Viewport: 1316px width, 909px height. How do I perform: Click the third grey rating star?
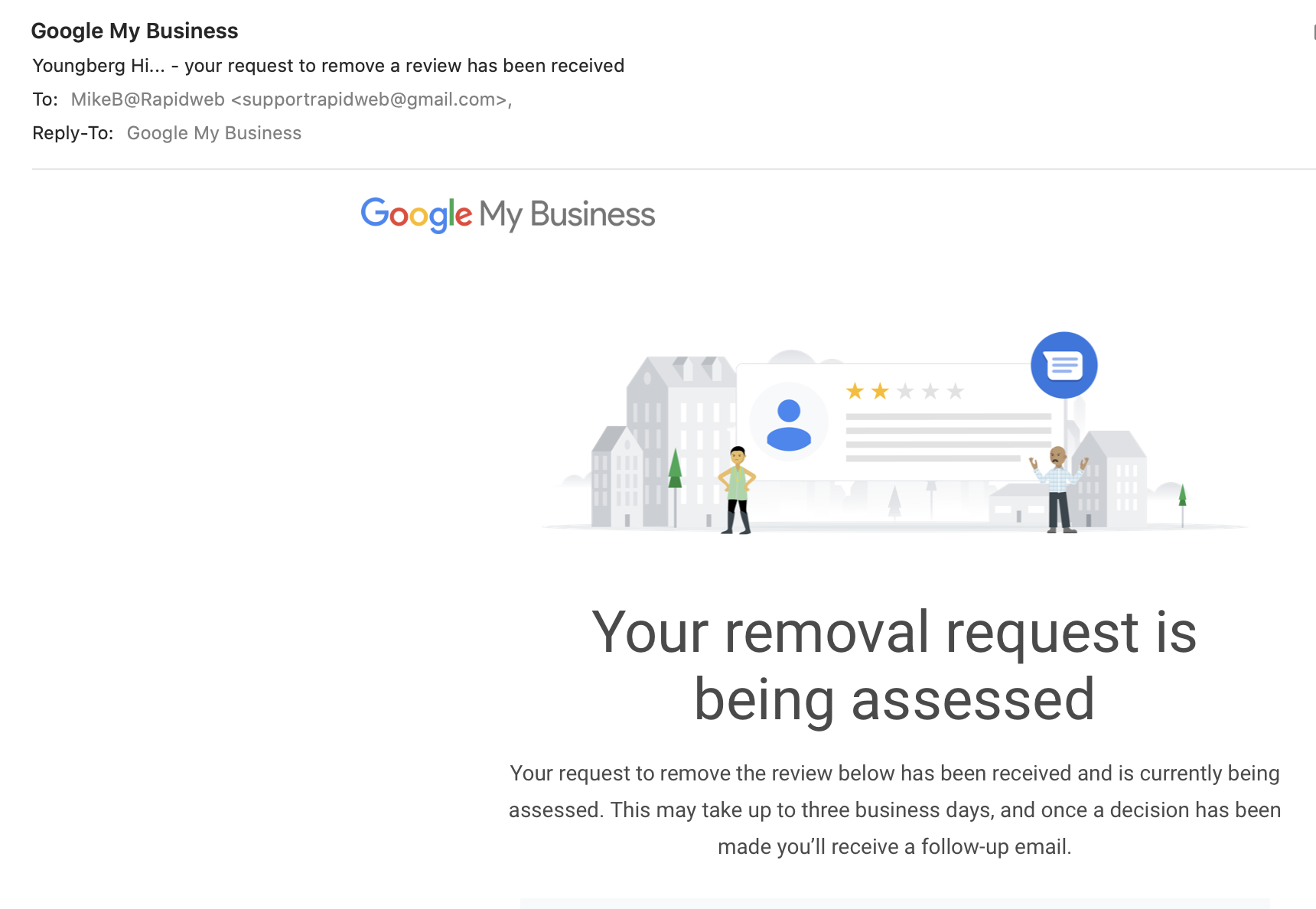point(905,392)
